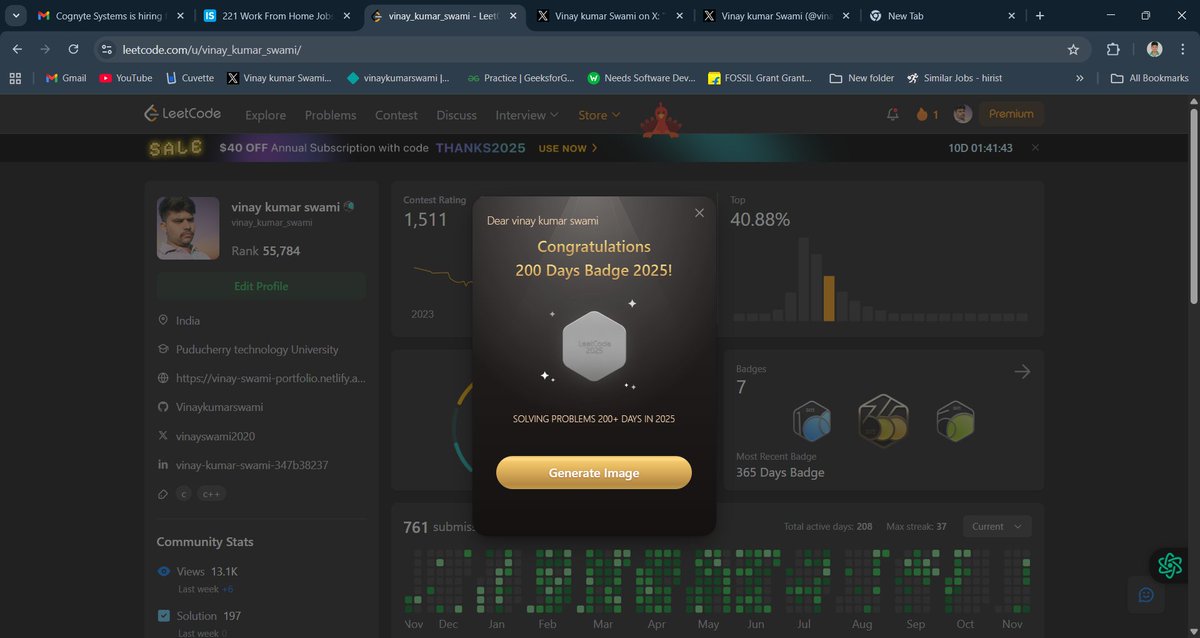Expand the Store dropdown menu
The height and width of the screenshot is (638, 1200).
pos(598,115)
